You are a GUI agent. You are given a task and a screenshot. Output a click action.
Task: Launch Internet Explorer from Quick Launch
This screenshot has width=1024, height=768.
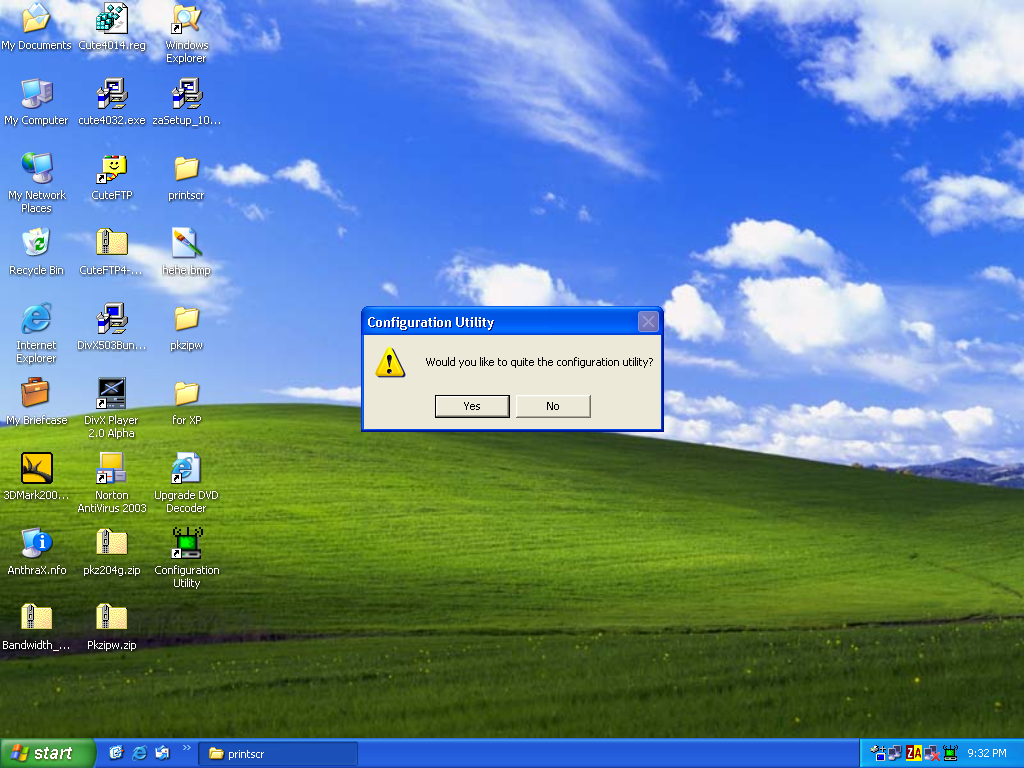point(140,753)
